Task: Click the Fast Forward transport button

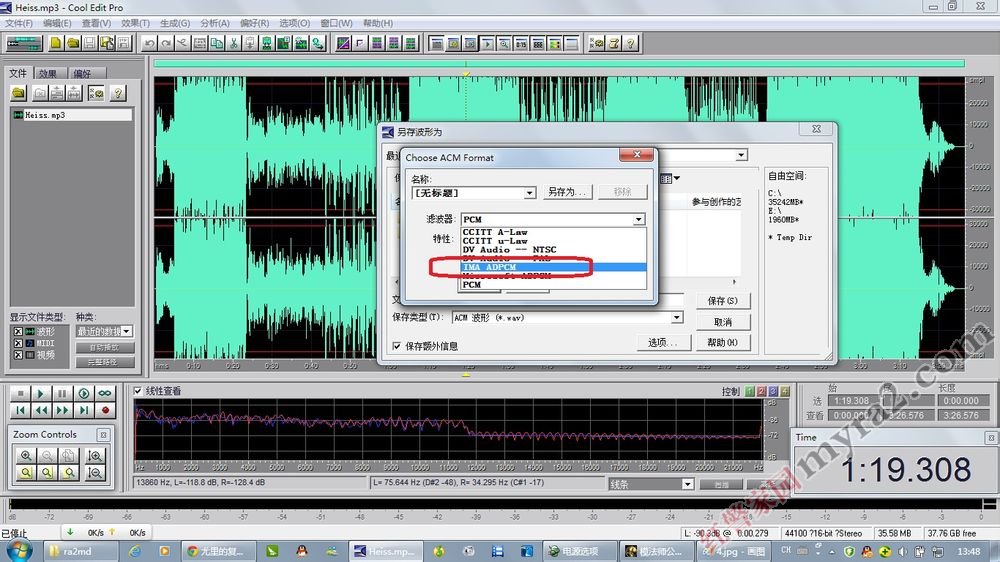Action: pyautogui.click(x=62, y=410)
